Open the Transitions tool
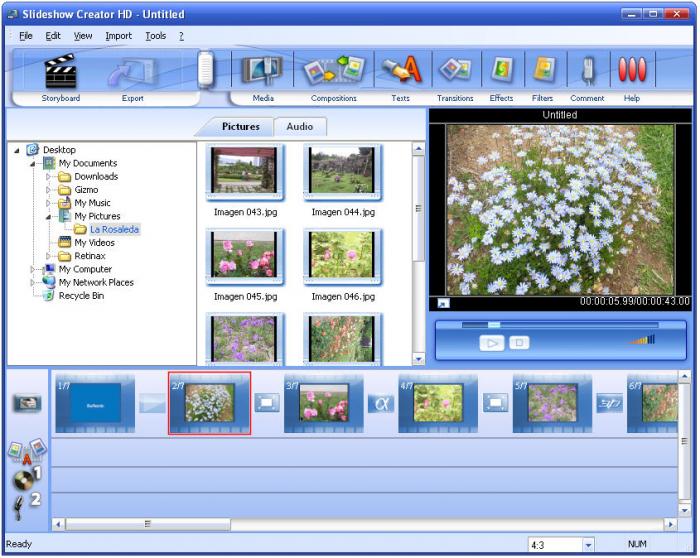The width and height of the screenshot is (700, 558). coord(455,70)
